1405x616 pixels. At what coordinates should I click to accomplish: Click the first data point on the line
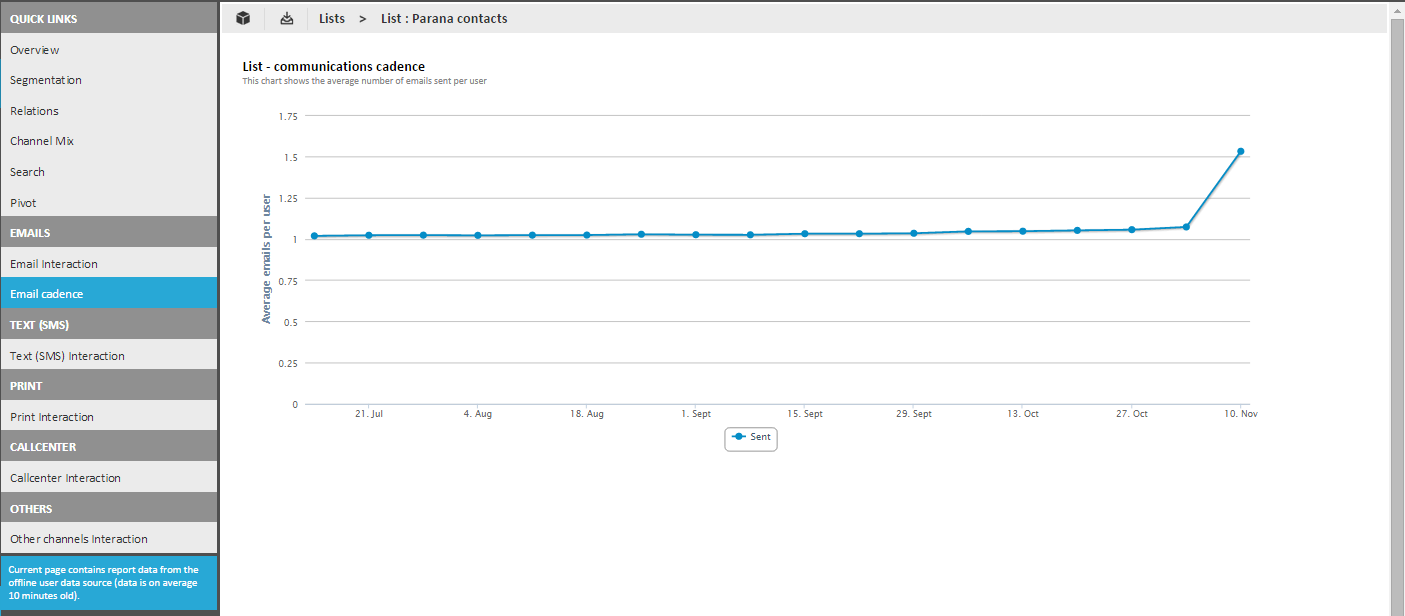314,236
